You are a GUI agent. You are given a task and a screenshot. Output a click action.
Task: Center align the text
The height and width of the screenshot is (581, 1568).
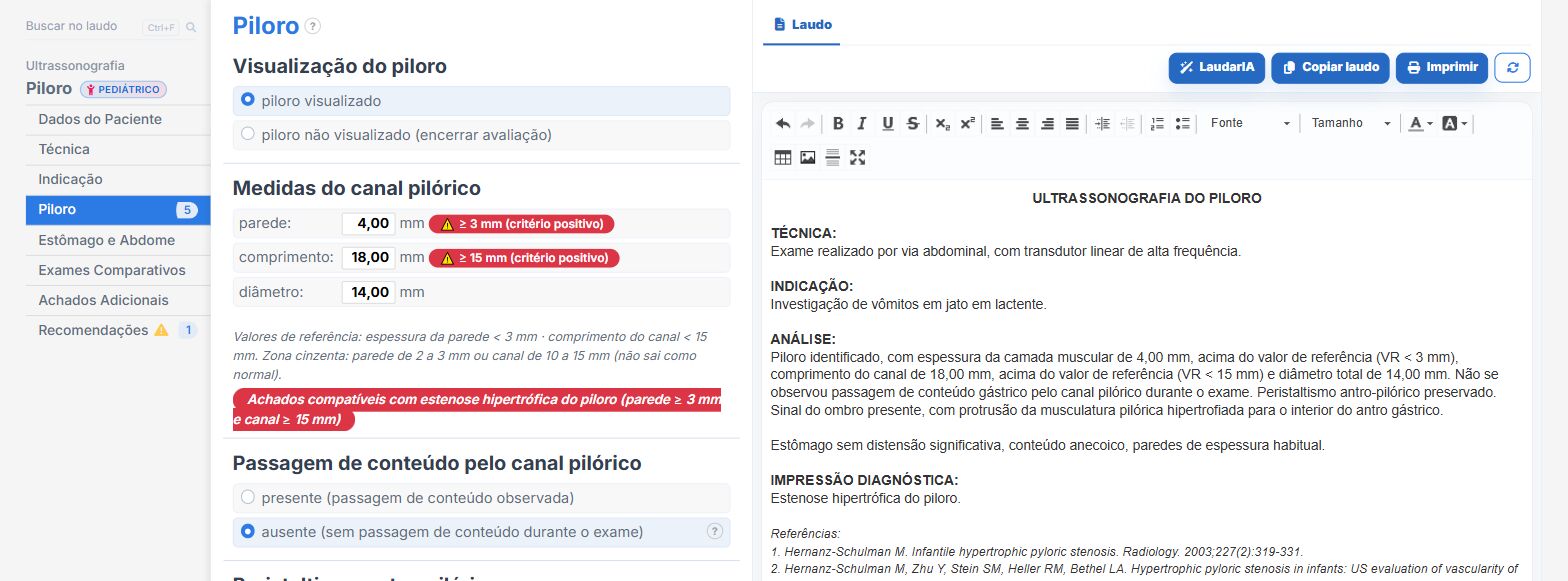tap(1022, 123)
